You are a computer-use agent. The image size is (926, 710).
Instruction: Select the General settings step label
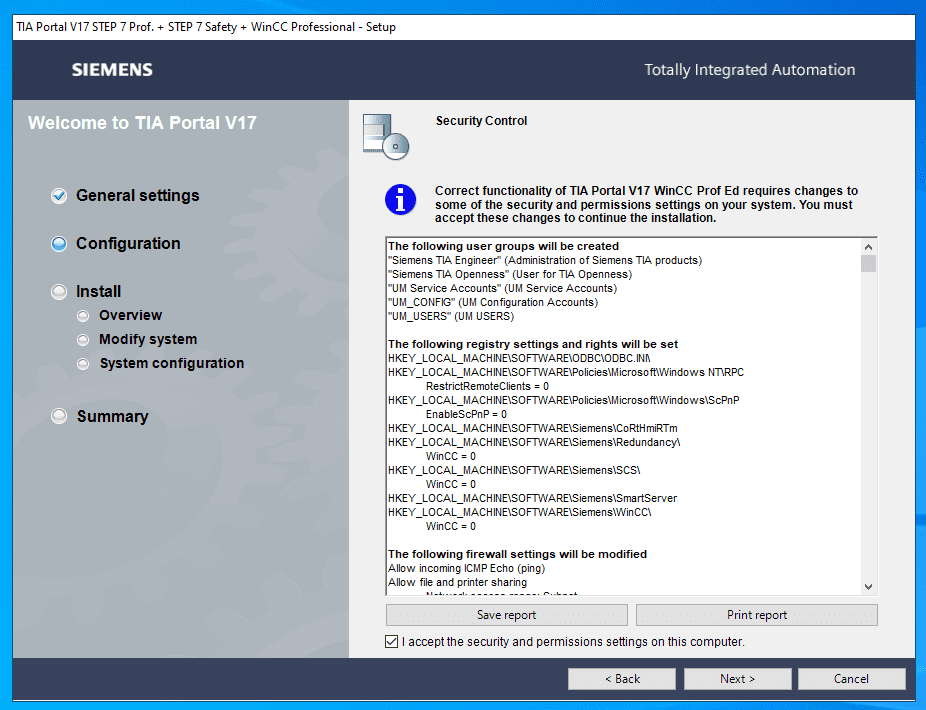tap(138, 196)
